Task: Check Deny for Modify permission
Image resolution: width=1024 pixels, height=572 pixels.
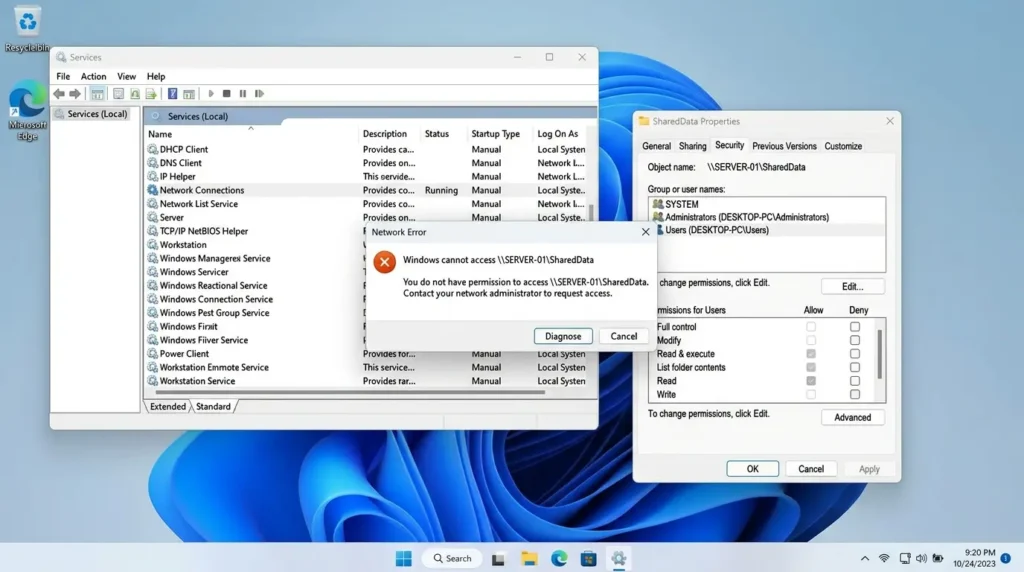Action: [855, 340]
